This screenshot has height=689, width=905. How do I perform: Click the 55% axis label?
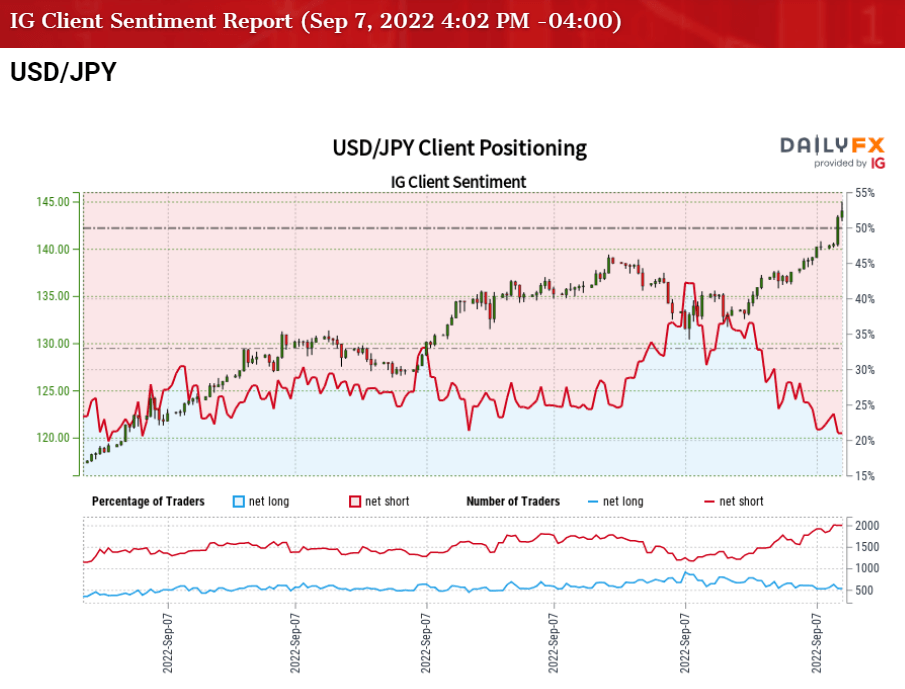pyautogui.click(x=865, y=193)
